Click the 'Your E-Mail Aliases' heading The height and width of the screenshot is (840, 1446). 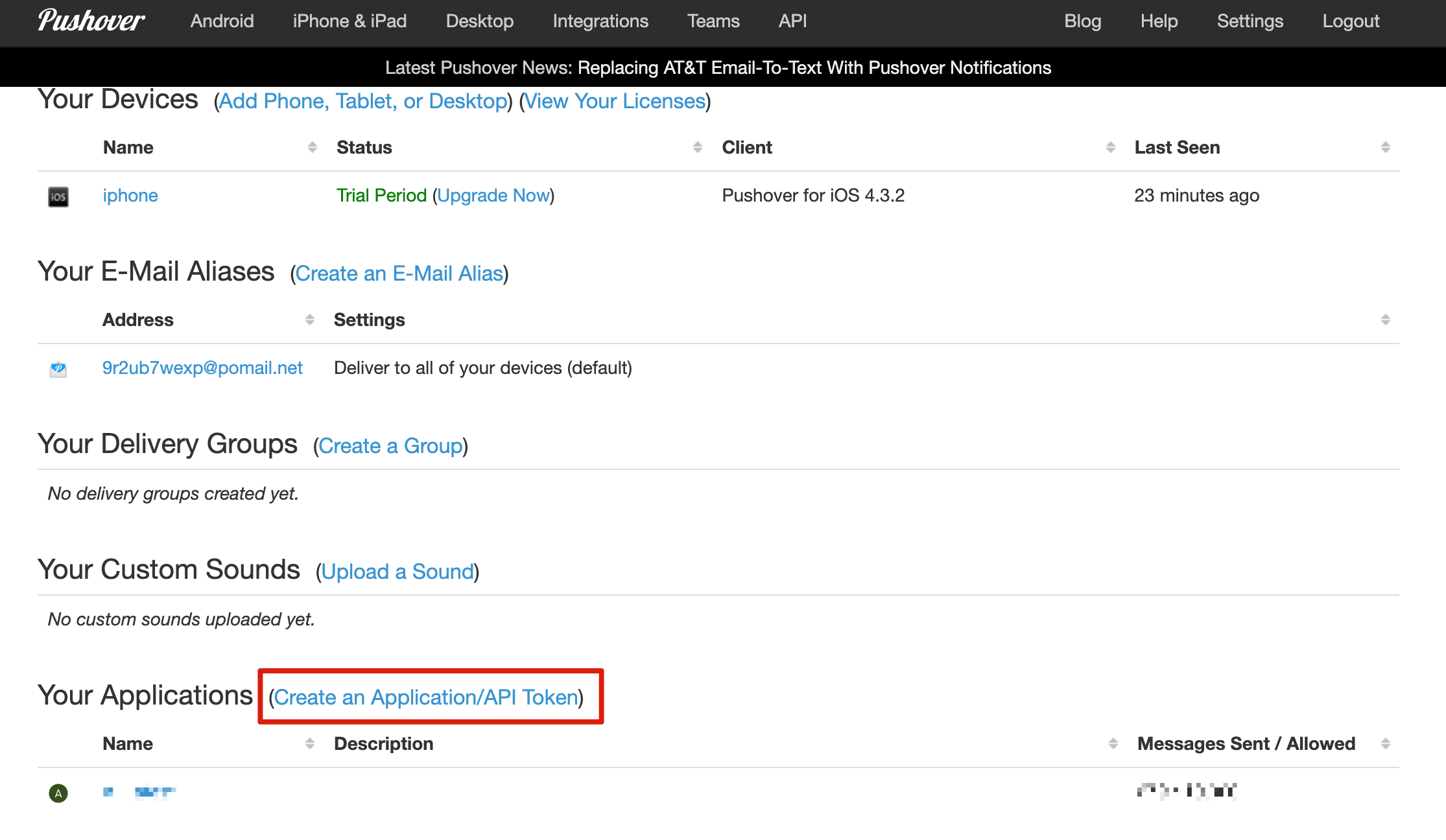(x=156, y=271)
